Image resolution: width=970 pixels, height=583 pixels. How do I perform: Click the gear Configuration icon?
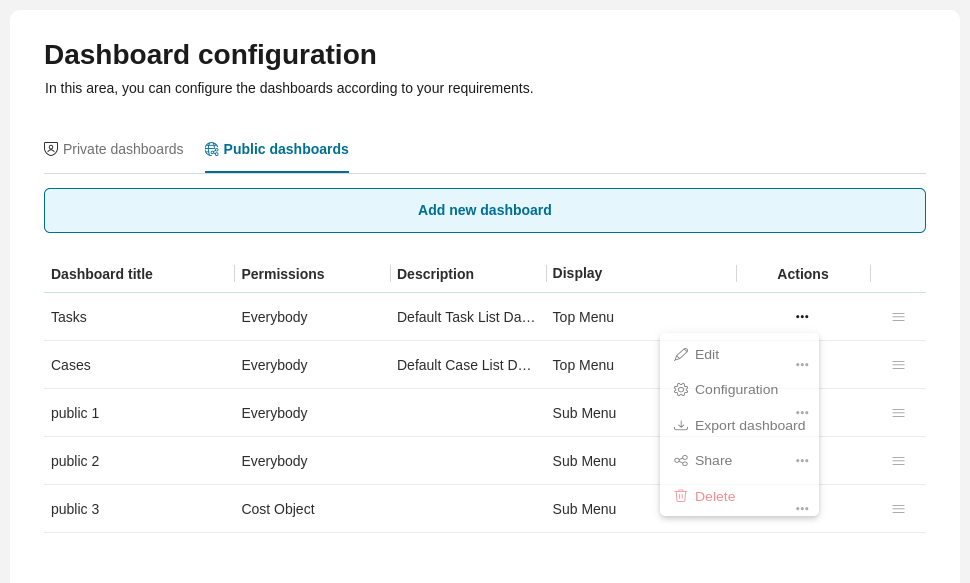click(x=682, y=390)
